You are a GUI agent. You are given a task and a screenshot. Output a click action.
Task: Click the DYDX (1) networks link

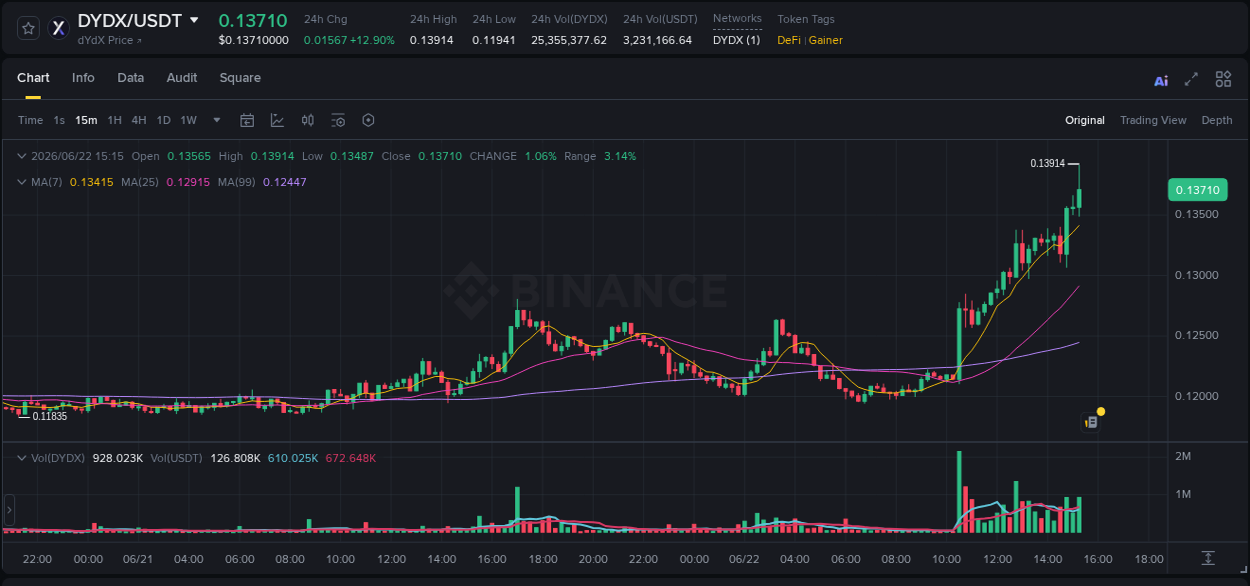pyautogui.click(x=736, y=40)
